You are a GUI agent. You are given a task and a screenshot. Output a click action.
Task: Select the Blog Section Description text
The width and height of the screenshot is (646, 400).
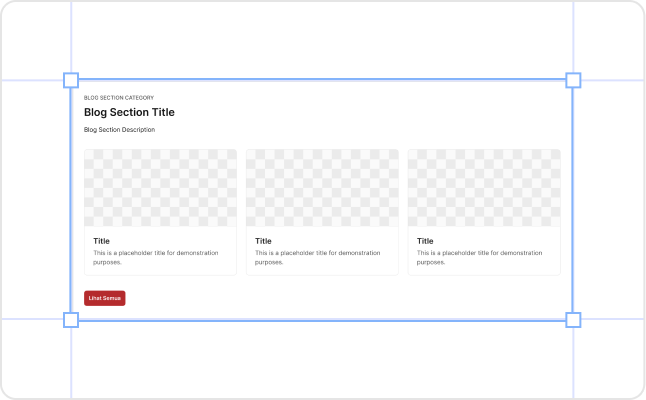pos(119,130)
